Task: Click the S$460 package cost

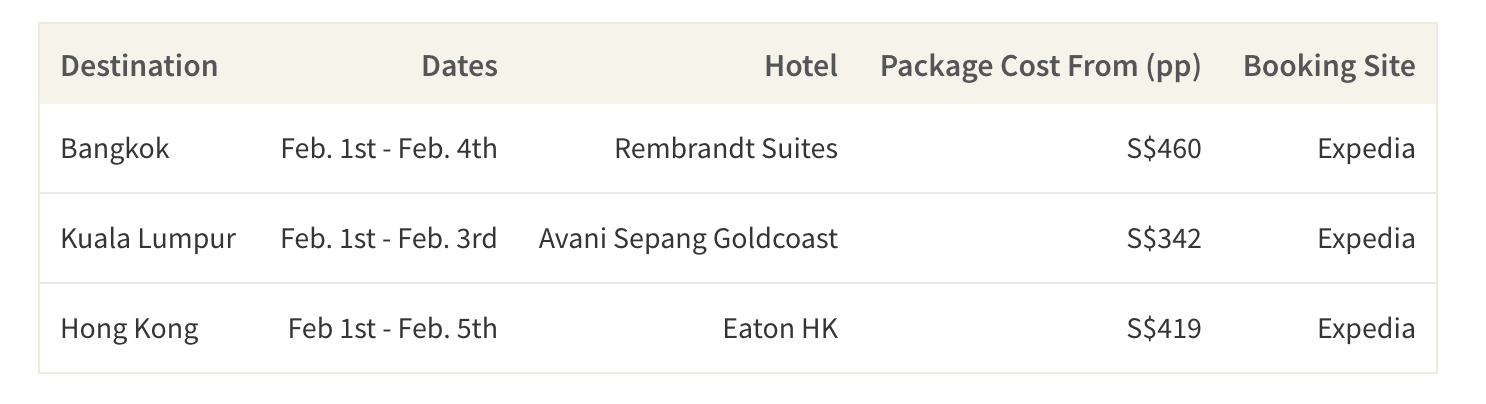Action: tap(1164, 149)
